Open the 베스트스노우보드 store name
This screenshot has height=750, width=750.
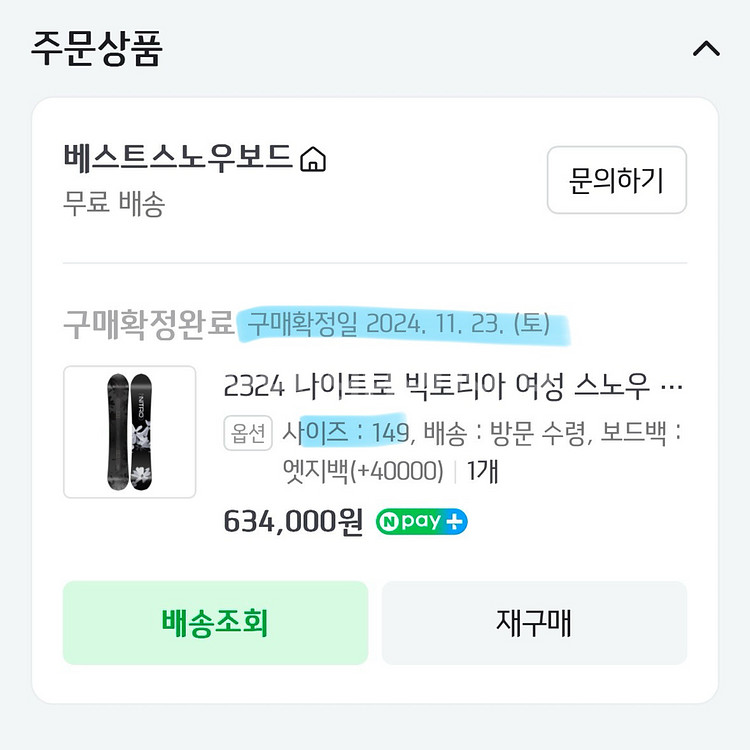click(x=178, y=159)
